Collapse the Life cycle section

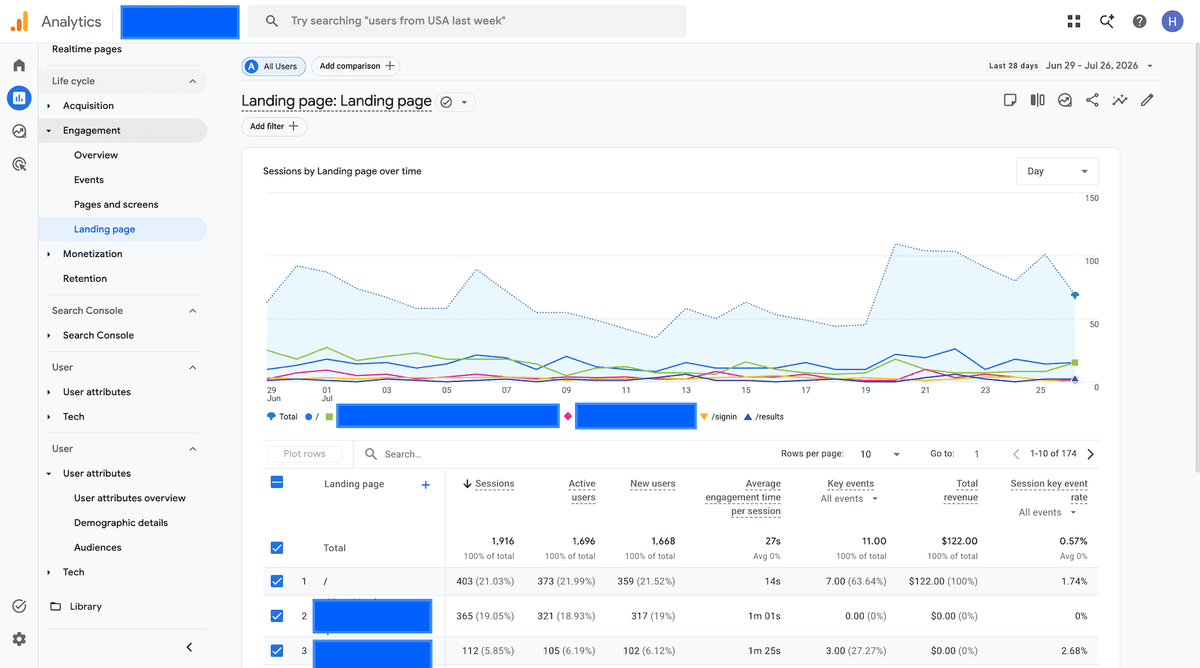point(193,81)
